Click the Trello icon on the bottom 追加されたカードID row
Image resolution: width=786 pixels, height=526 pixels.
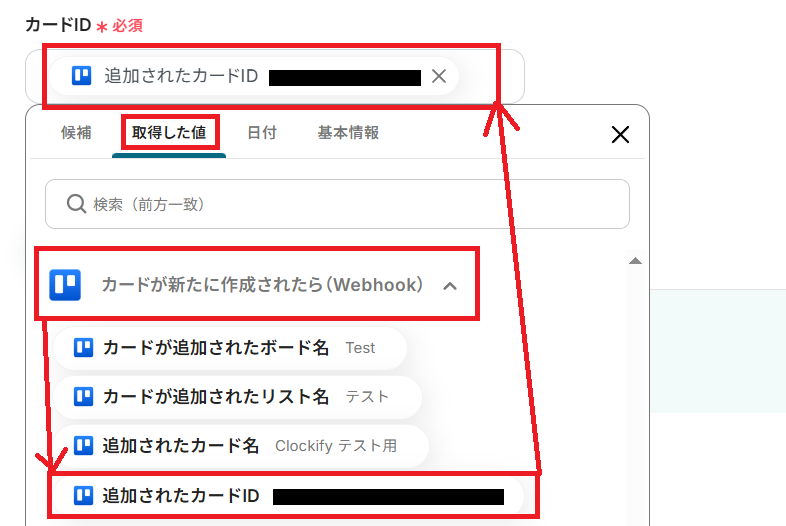(x=83, y=495)
